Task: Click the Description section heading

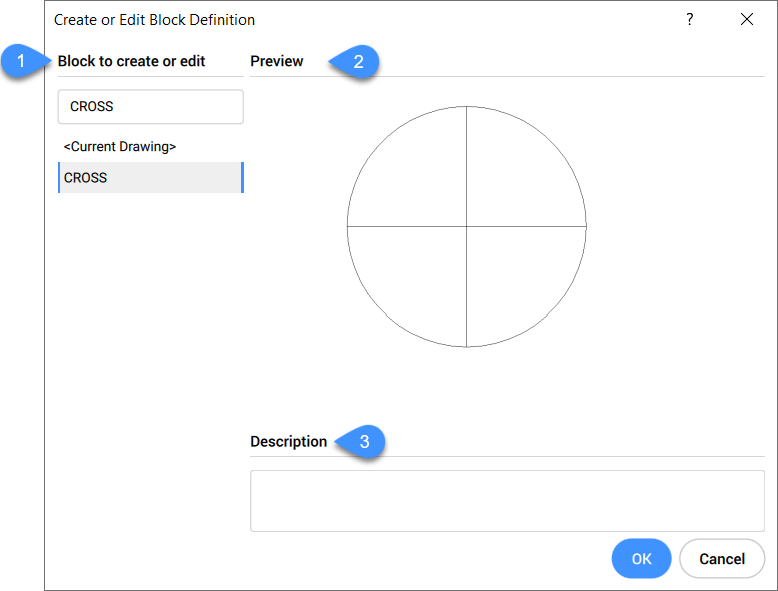Action: 289,441
